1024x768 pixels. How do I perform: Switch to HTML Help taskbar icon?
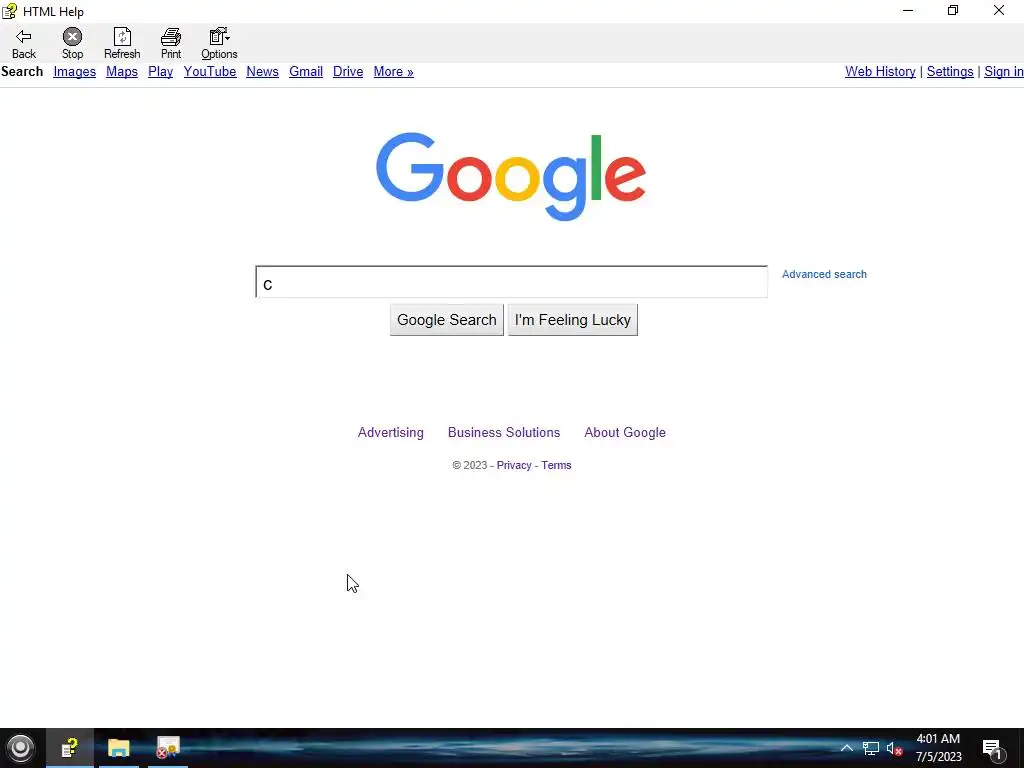70,748
